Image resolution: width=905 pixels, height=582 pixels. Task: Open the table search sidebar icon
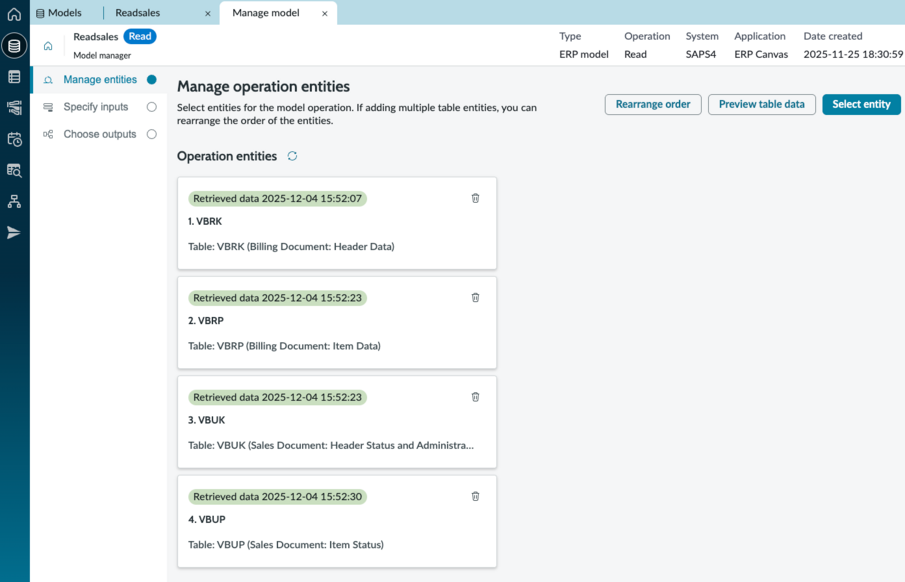14,170
